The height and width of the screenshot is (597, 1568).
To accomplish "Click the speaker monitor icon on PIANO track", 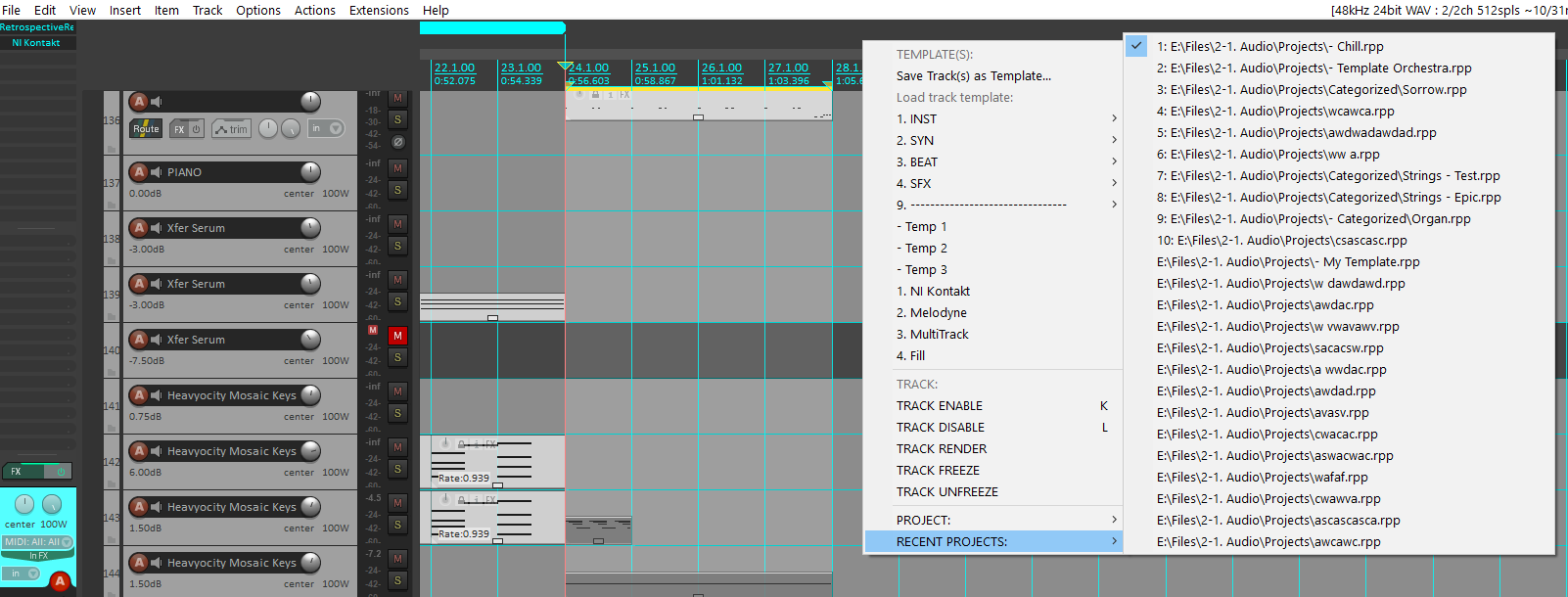I will [157, 172].
